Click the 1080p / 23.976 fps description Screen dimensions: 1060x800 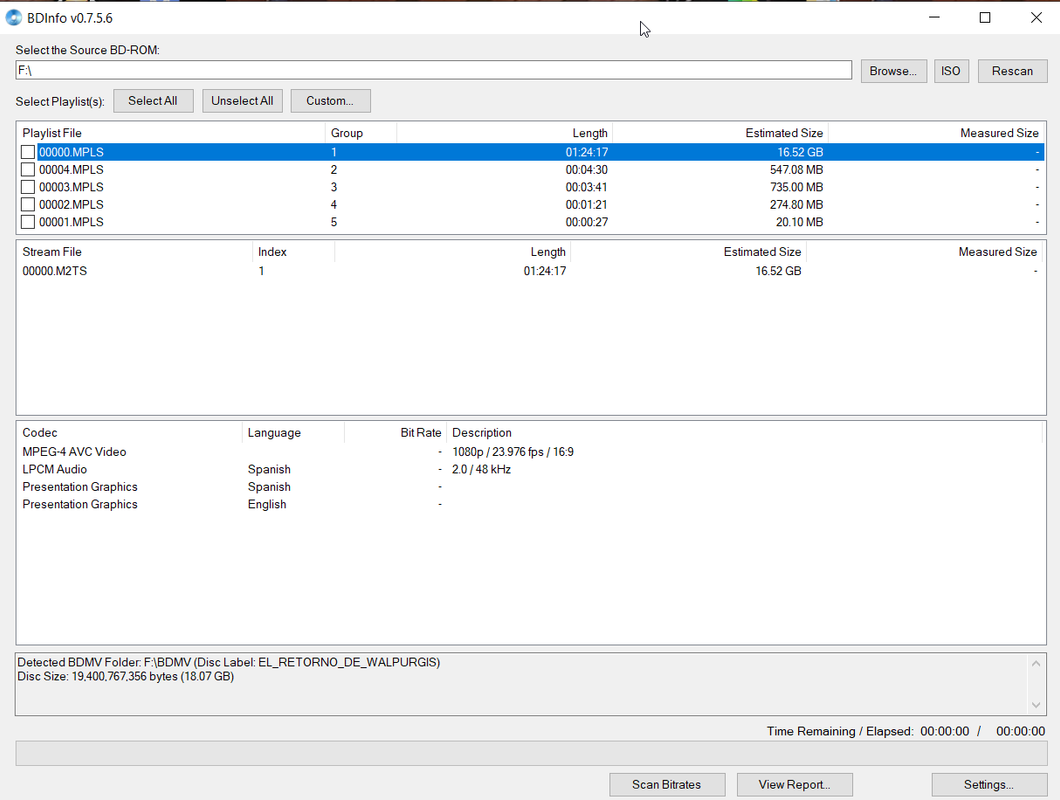click(x=512, y=452)
